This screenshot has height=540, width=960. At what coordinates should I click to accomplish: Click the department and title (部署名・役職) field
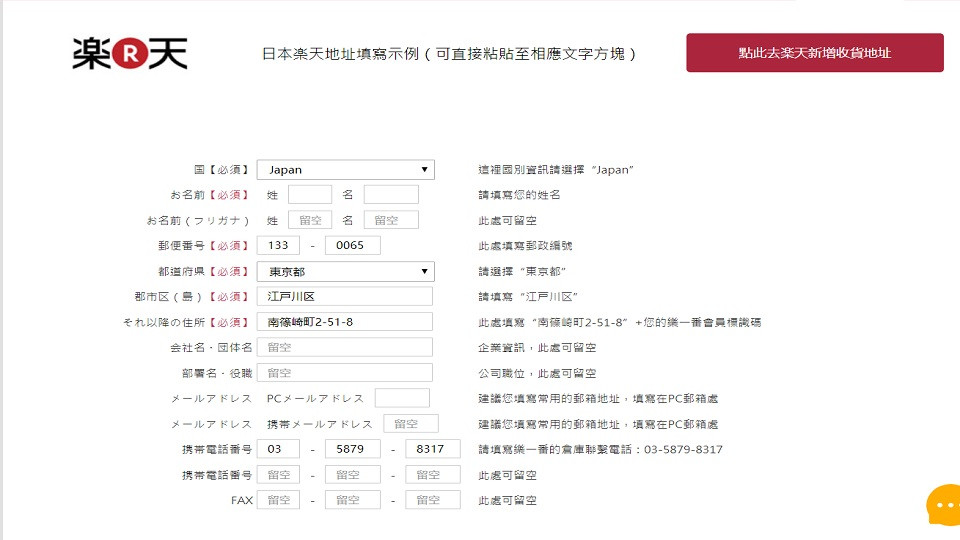click(345, 373)
